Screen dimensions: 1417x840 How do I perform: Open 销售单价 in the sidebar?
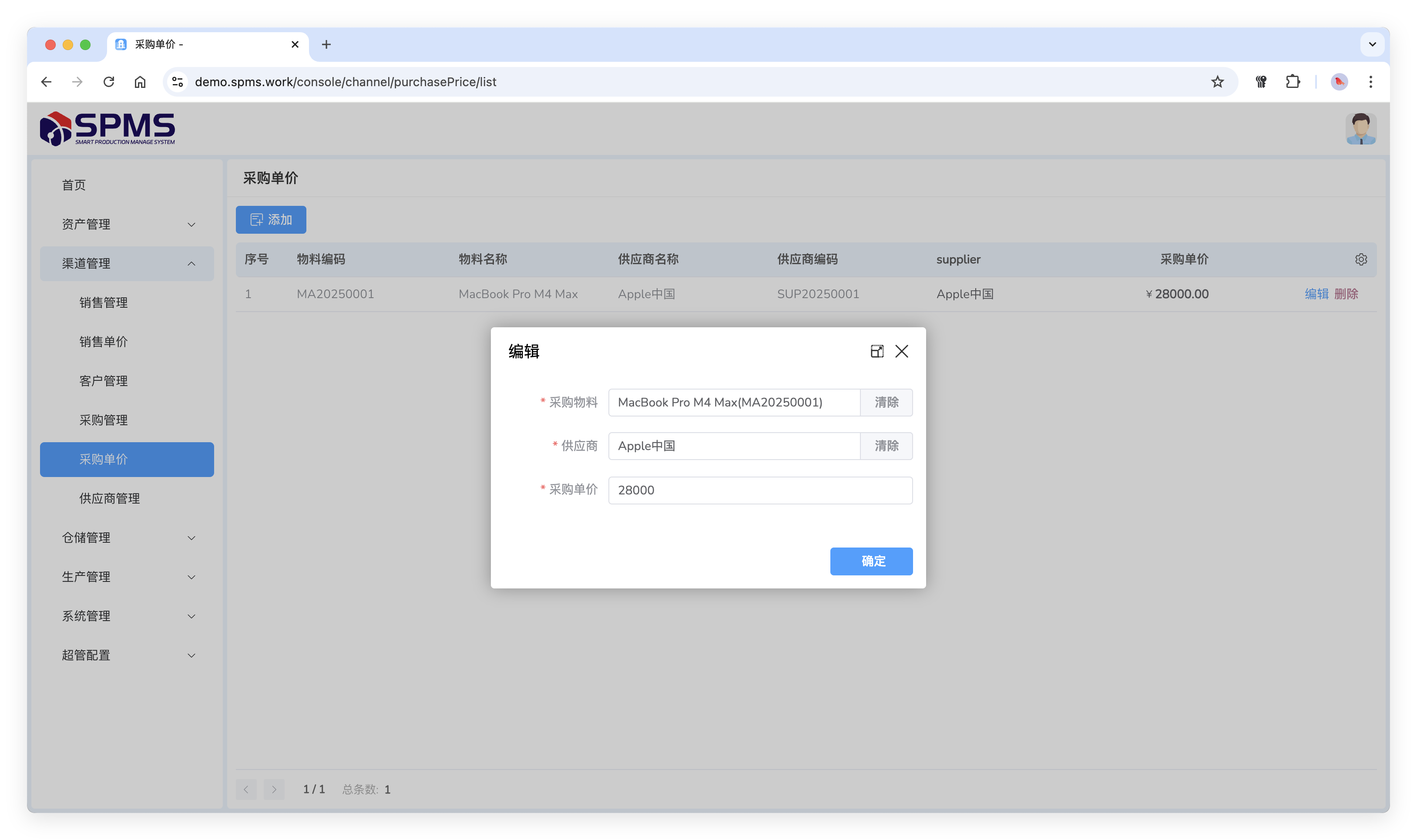pos(127,341)
